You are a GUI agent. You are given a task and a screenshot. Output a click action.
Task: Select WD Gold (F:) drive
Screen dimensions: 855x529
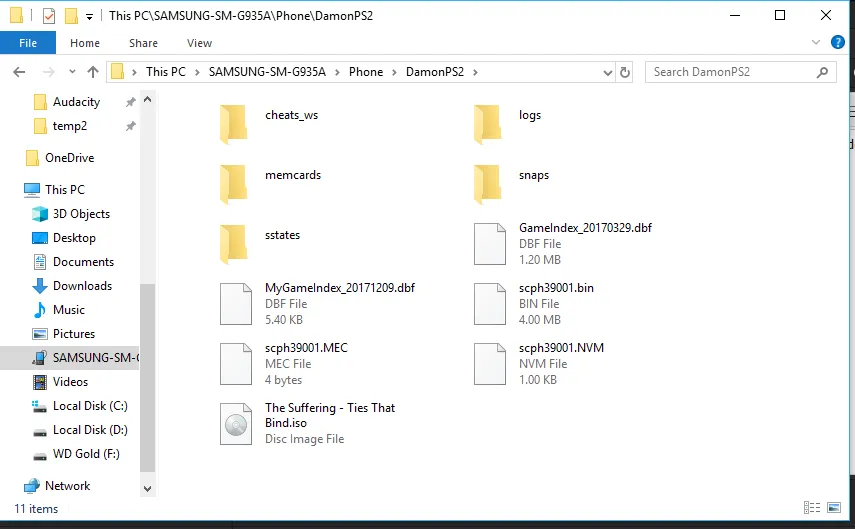(86, 454)
